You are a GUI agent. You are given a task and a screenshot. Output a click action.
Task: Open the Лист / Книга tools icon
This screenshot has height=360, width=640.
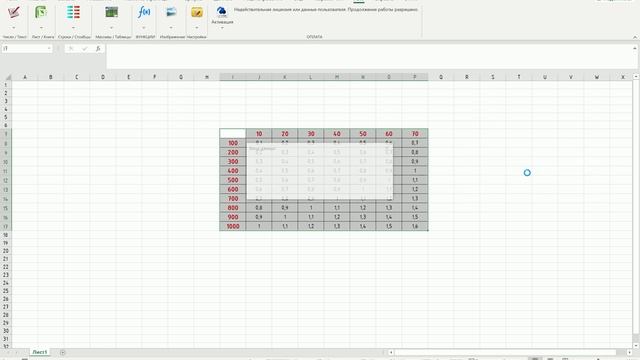coord(41,13)
